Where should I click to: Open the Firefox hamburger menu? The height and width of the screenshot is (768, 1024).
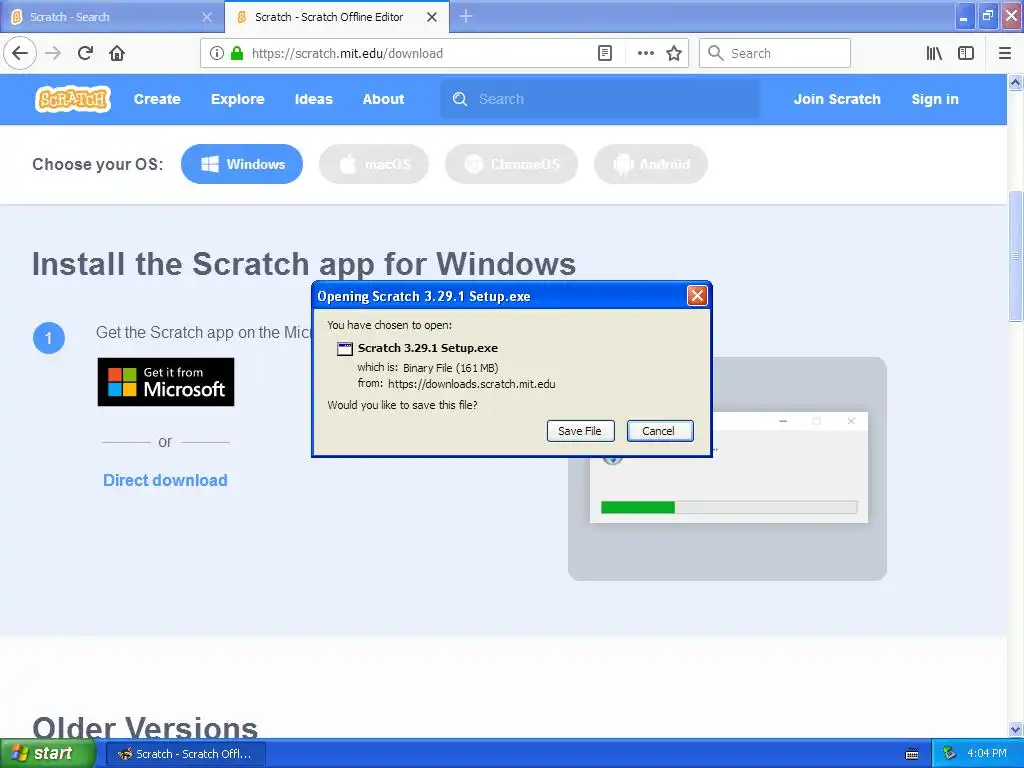pos(1005,53)
